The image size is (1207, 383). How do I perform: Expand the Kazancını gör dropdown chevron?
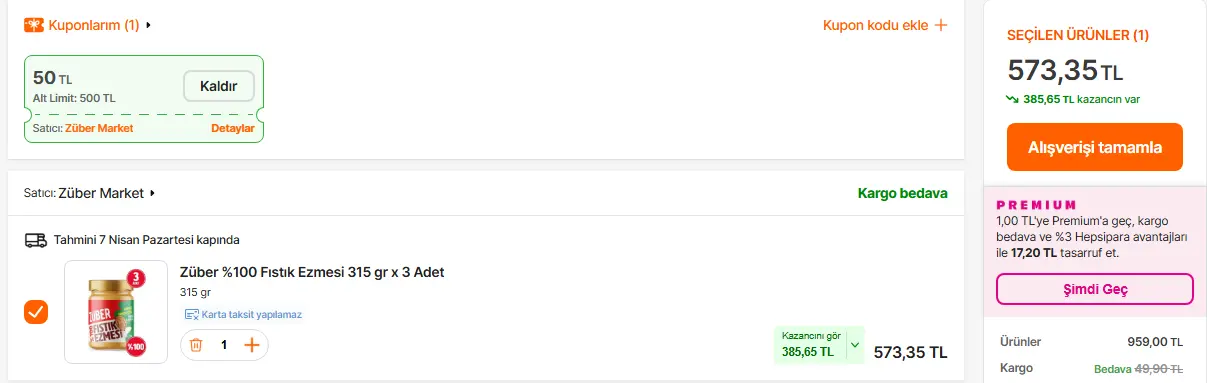(x=855, y=345)
